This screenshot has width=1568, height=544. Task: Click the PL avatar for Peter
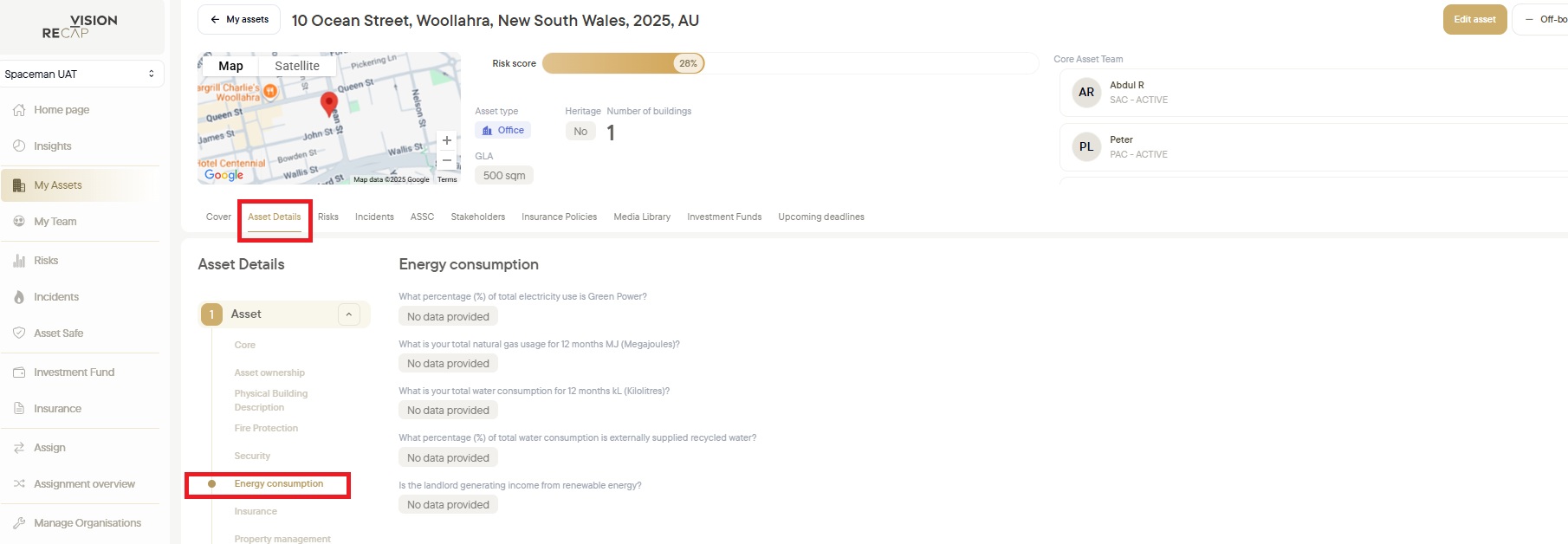pyautogui.click(x=1086, y=146)
